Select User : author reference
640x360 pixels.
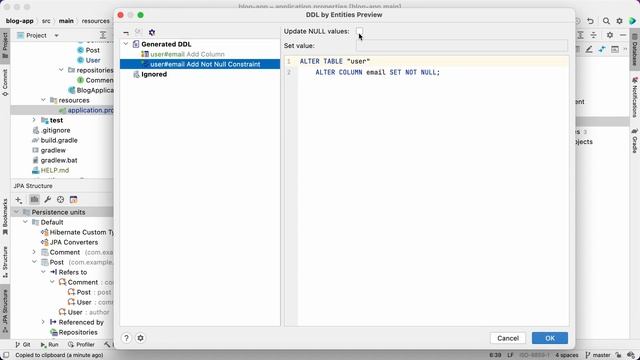click(84, 312)
